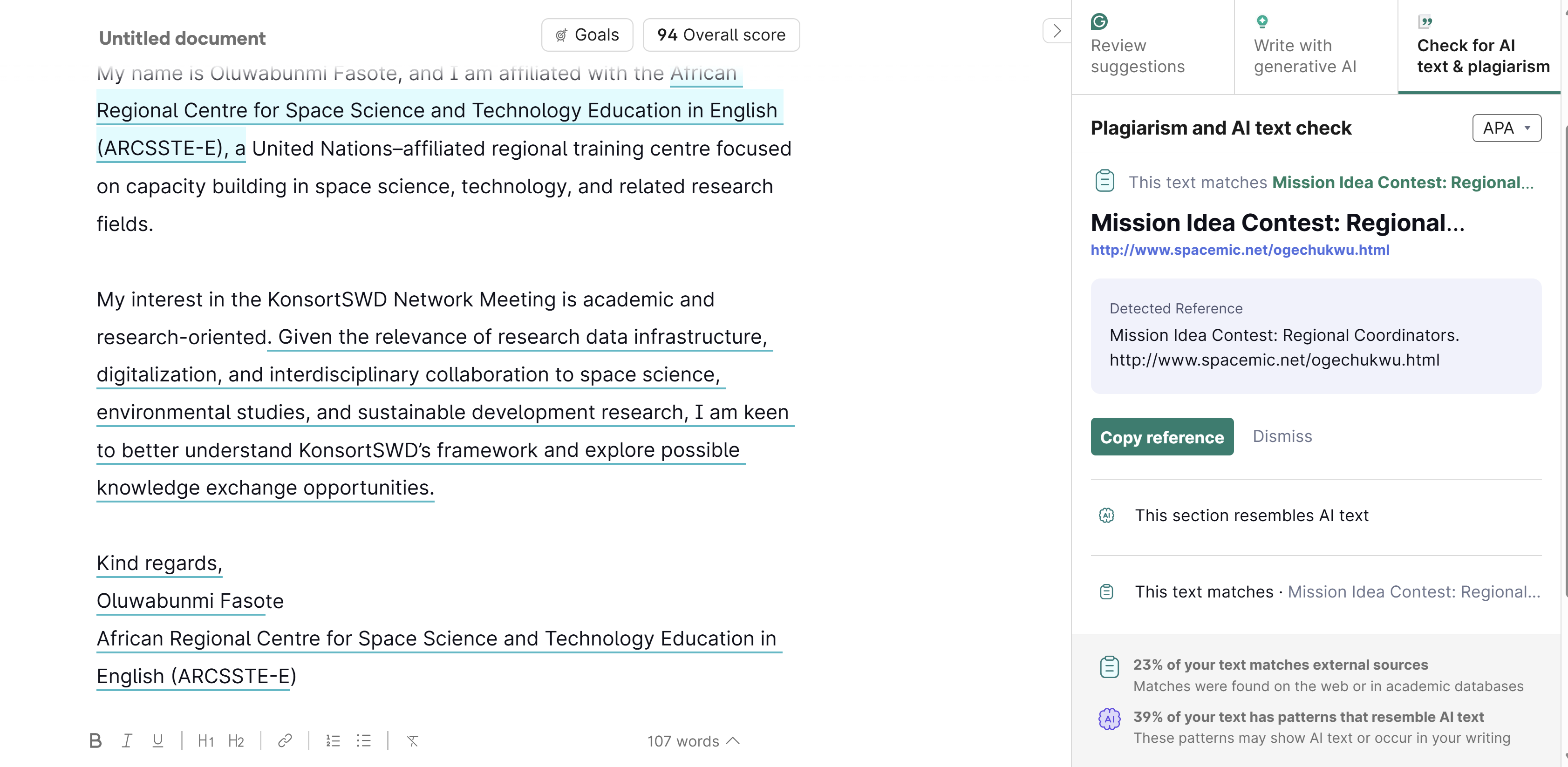Toggle italic formatting in the toolbar
Image resolution: width=1568 pixels, height=767 pixels.
127,741
